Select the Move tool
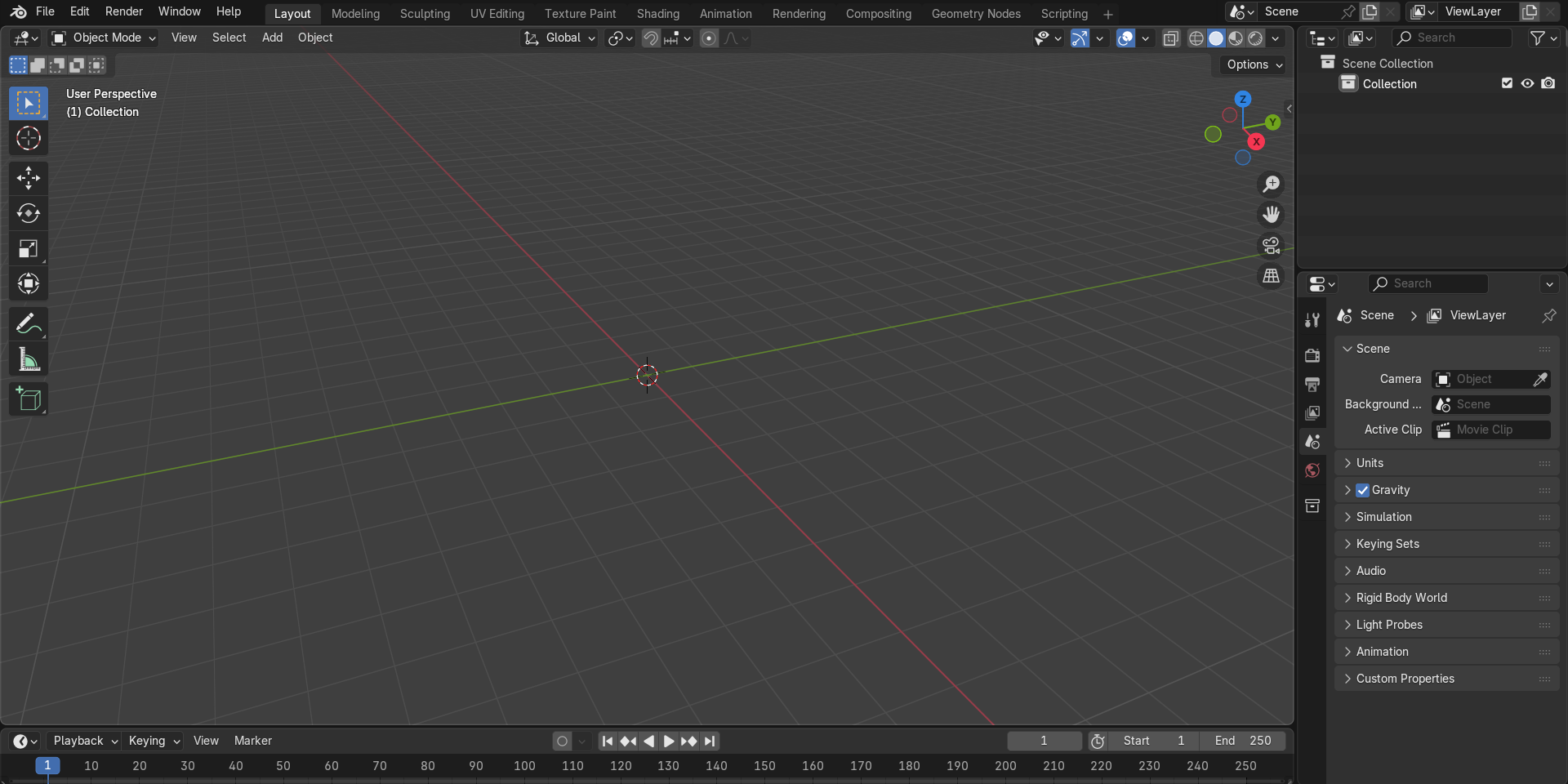This screenshot has width=1568, height=784. 29,178
